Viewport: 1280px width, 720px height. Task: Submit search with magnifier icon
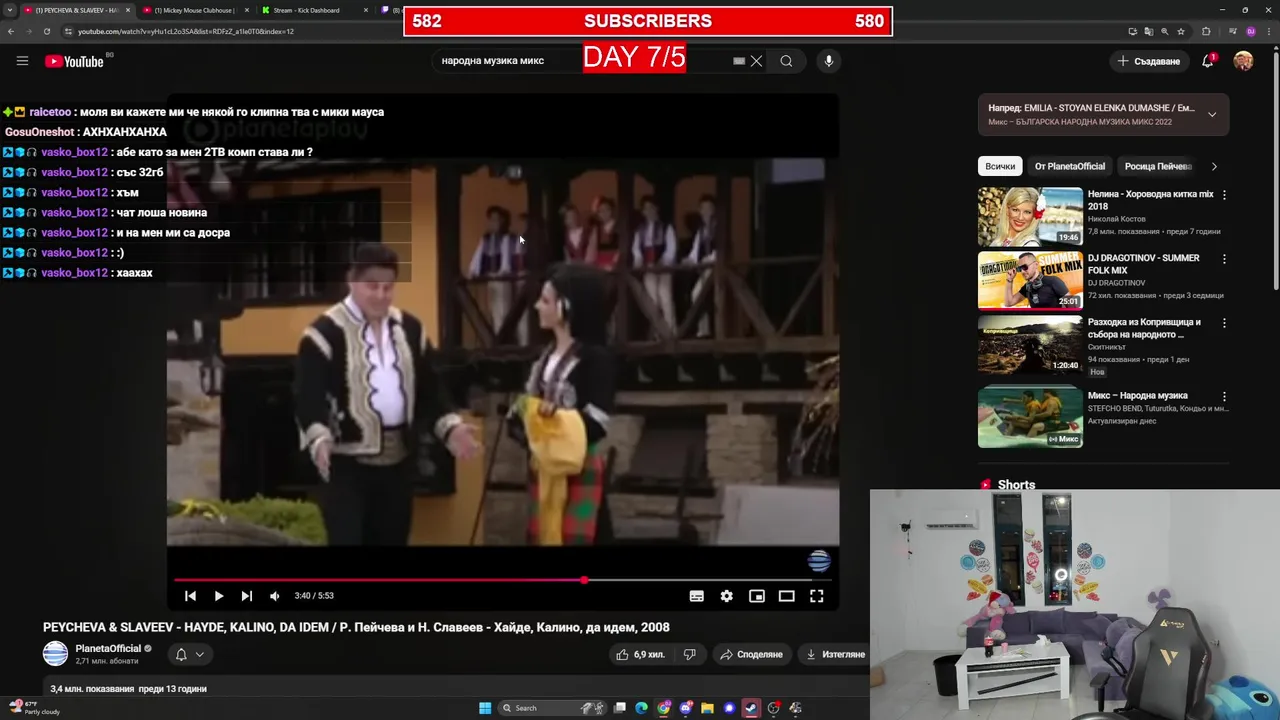pos(786,61)
